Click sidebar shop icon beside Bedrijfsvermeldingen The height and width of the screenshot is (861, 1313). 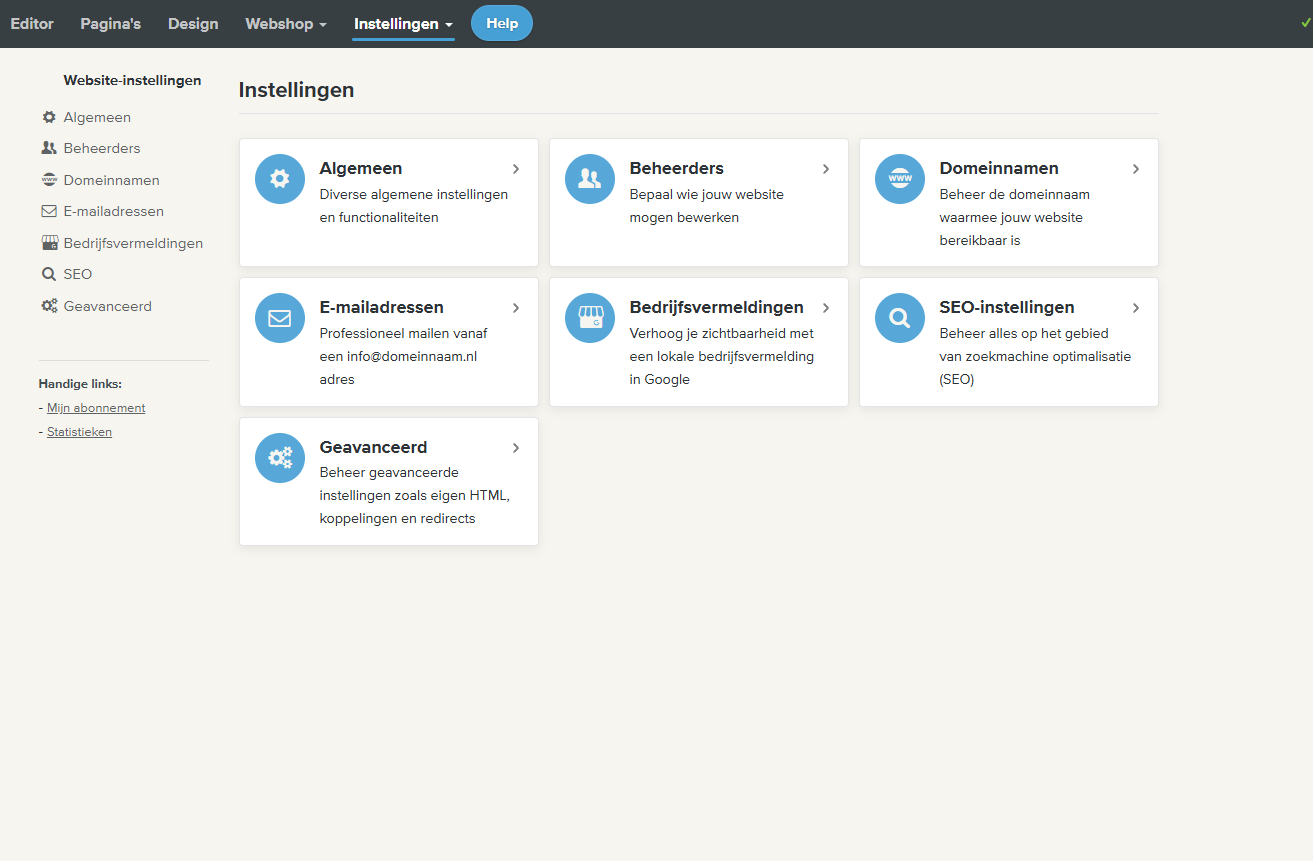(x=49, y=243)
